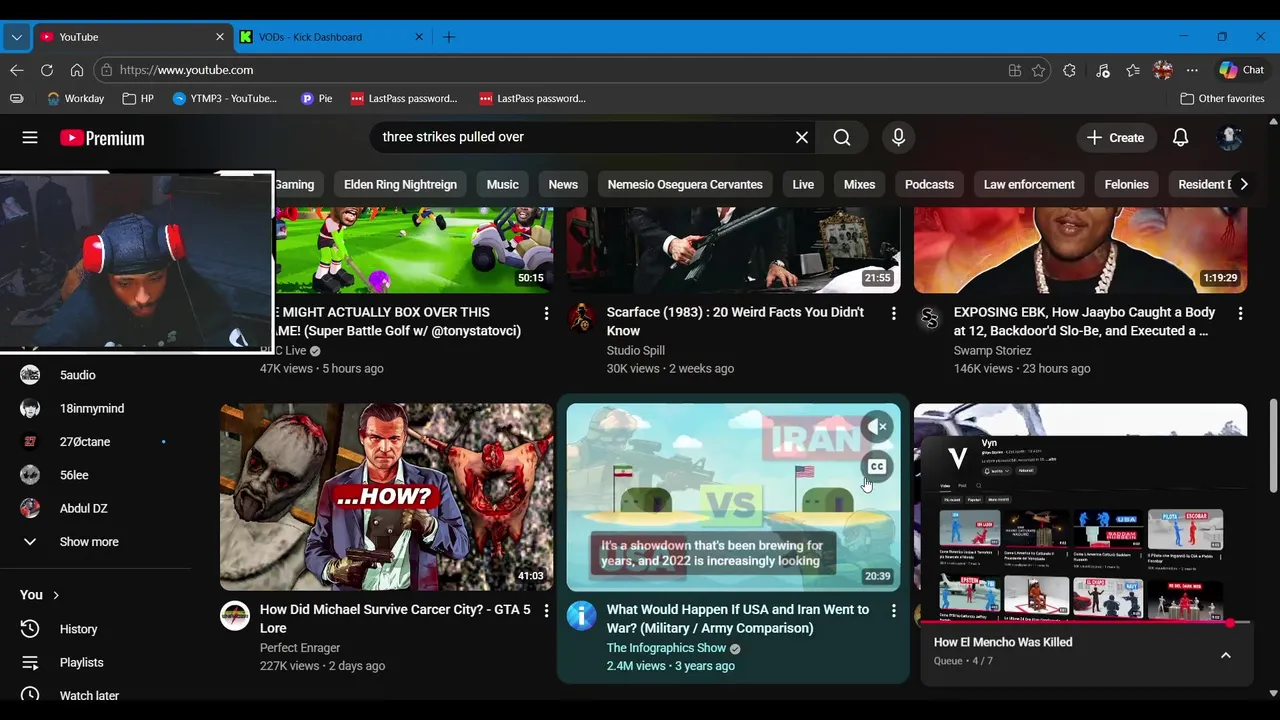The width and height of the screenshot is (1280, 720).
Task: Toggle closed captions on the preview video
Action: click(877, 466)
